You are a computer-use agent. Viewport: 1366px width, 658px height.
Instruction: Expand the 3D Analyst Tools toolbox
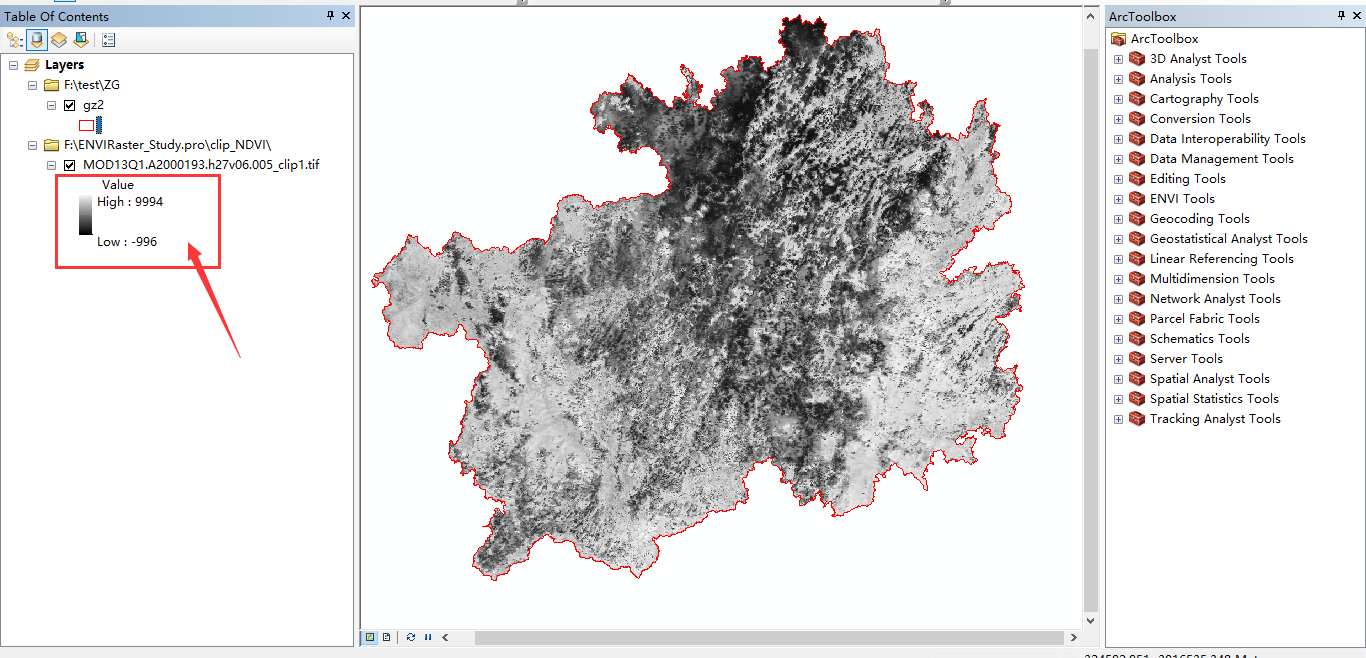[x=1118, y=58]
